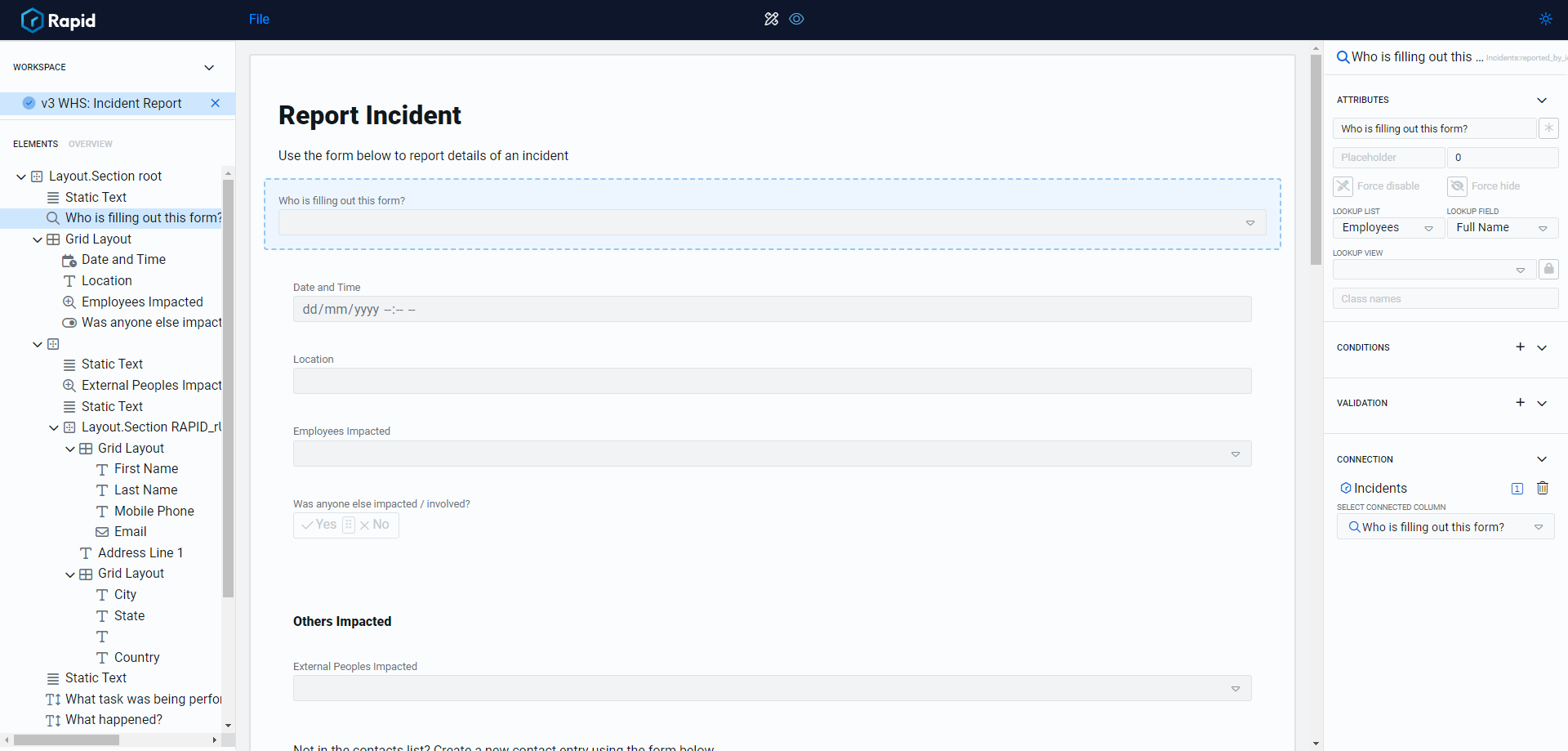The height and width of the screenshot is (751, 1568).
Task: Choose Yes for anyone else impacted
Action: pyautogui.click(x=319, y=525)
